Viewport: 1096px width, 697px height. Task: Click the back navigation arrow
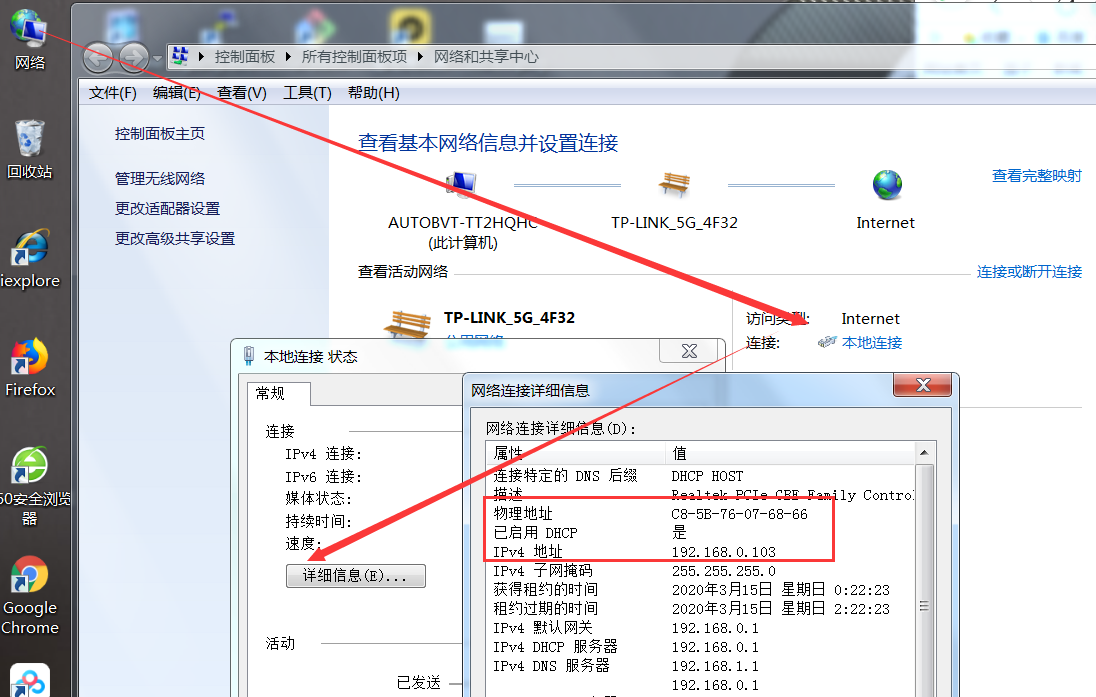tap(99, 57)
